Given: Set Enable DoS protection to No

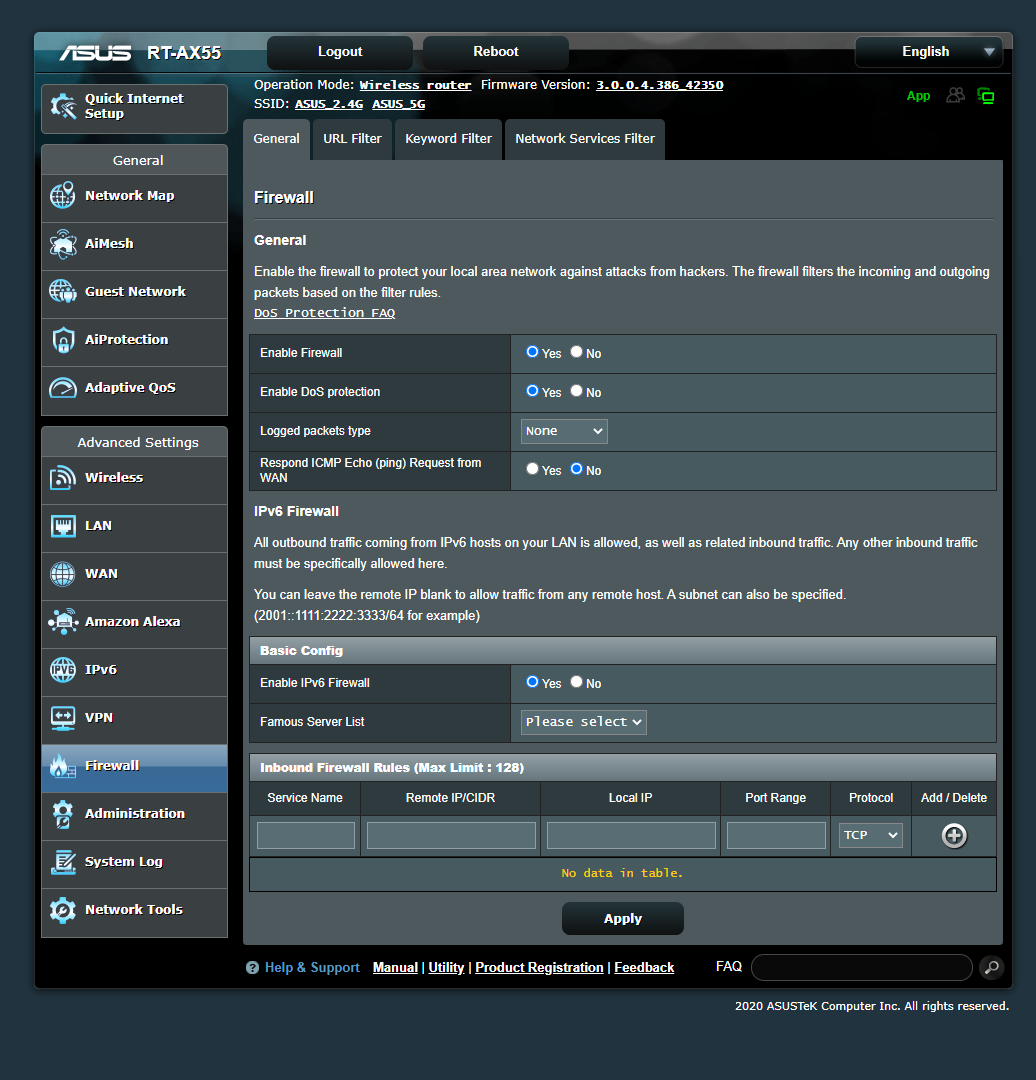Looking at the screenshot, I should pos(577,391).
